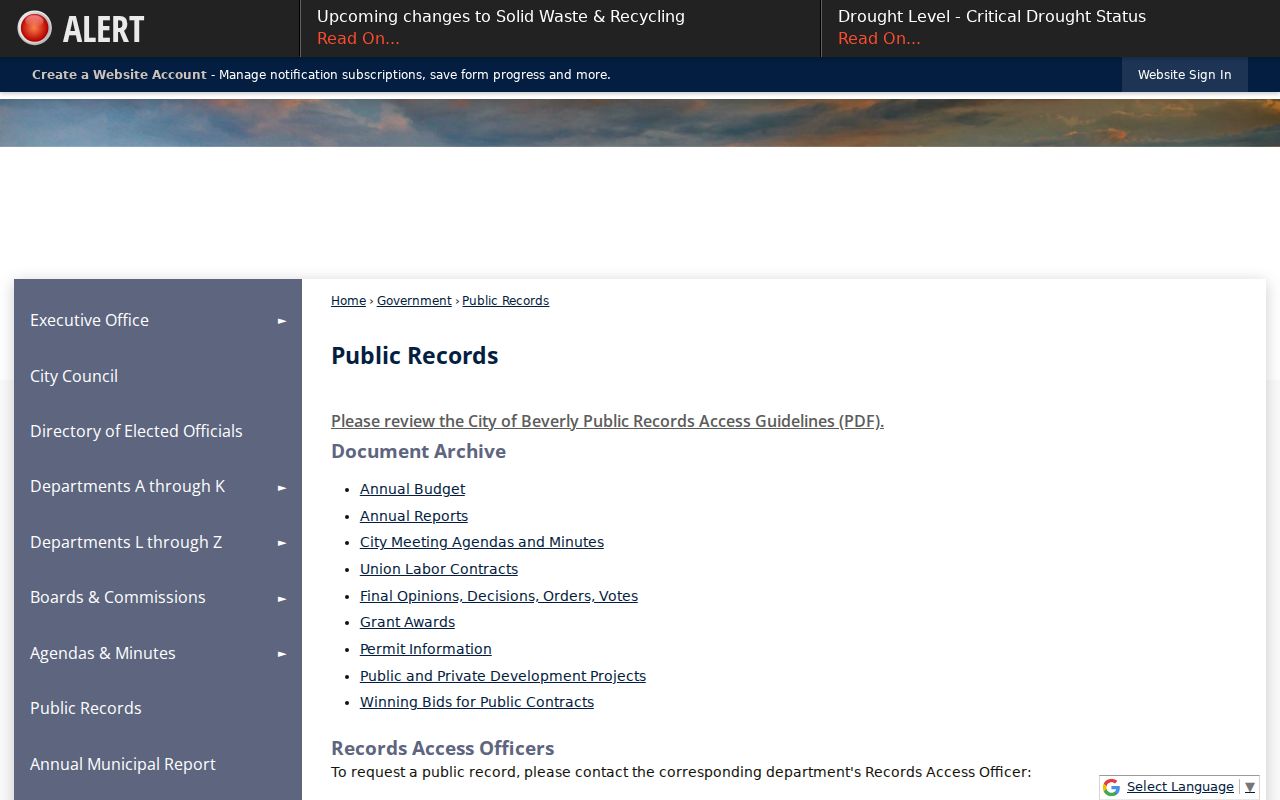Open Annual Municipal Report sidebar item

point(158,764)
